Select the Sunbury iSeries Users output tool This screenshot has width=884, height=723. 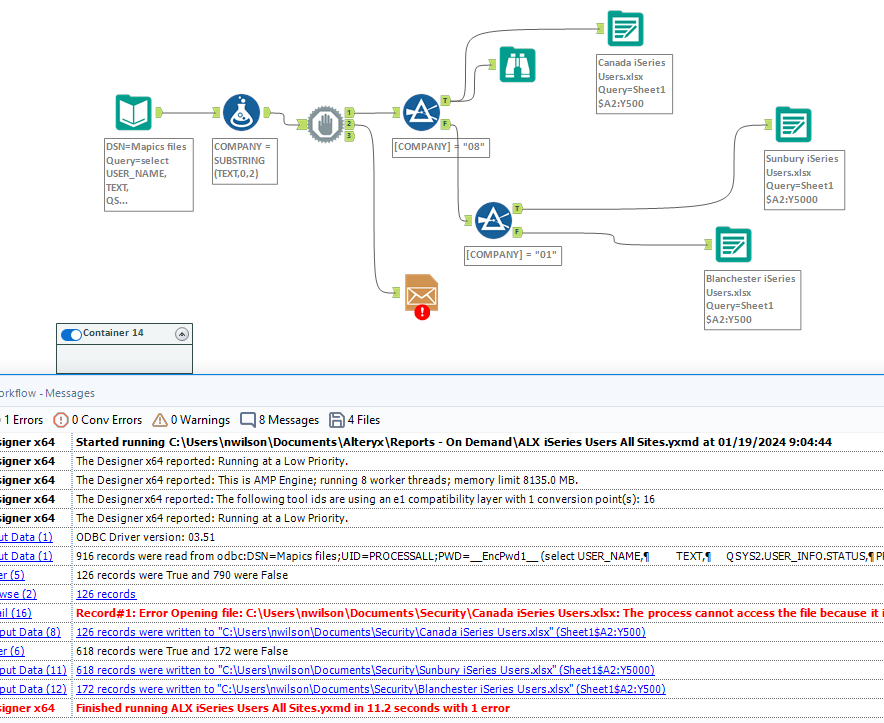coord(792,125)
